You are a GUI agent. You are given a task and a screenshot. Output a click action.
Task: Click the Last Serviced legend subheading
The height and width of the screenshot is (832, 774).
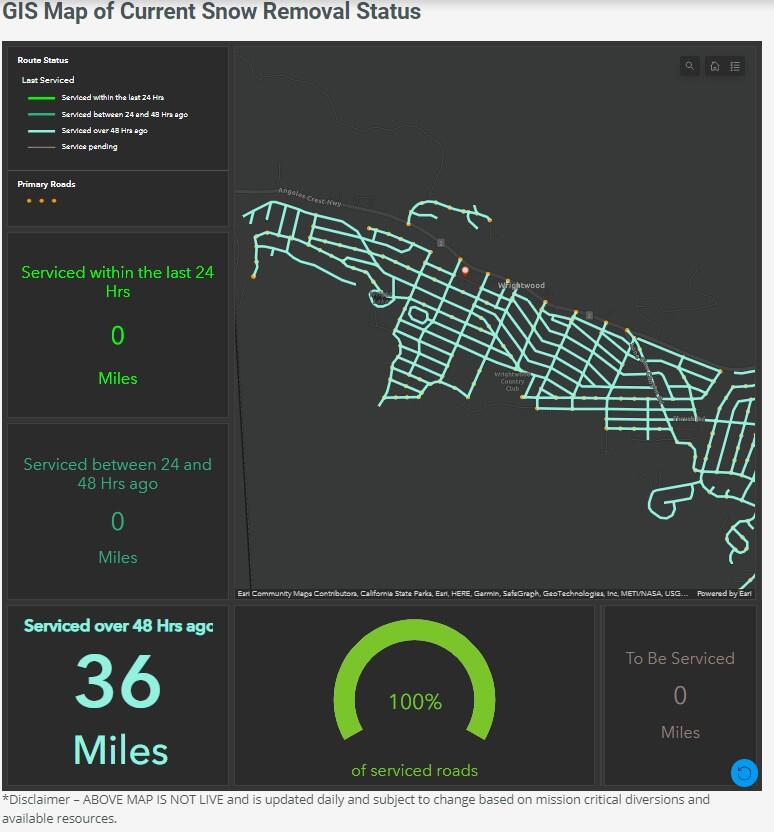(48, 80)
